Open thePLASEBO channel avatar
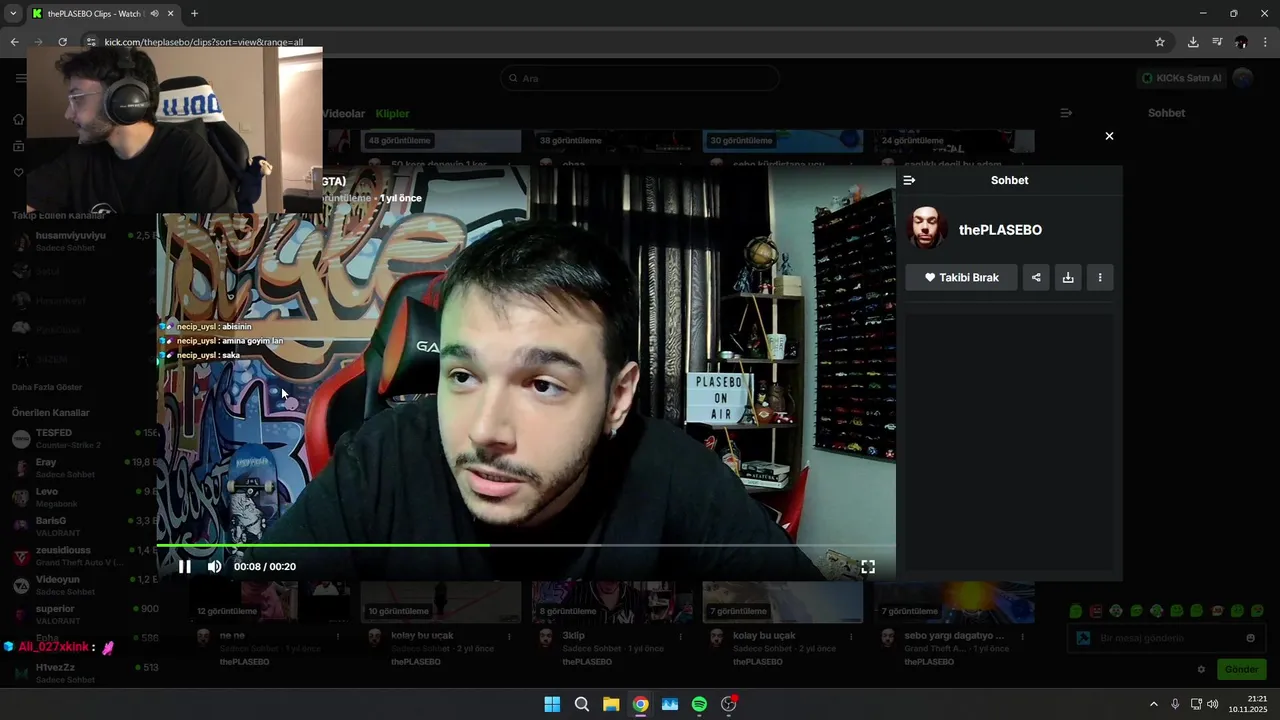 (927, 229)
